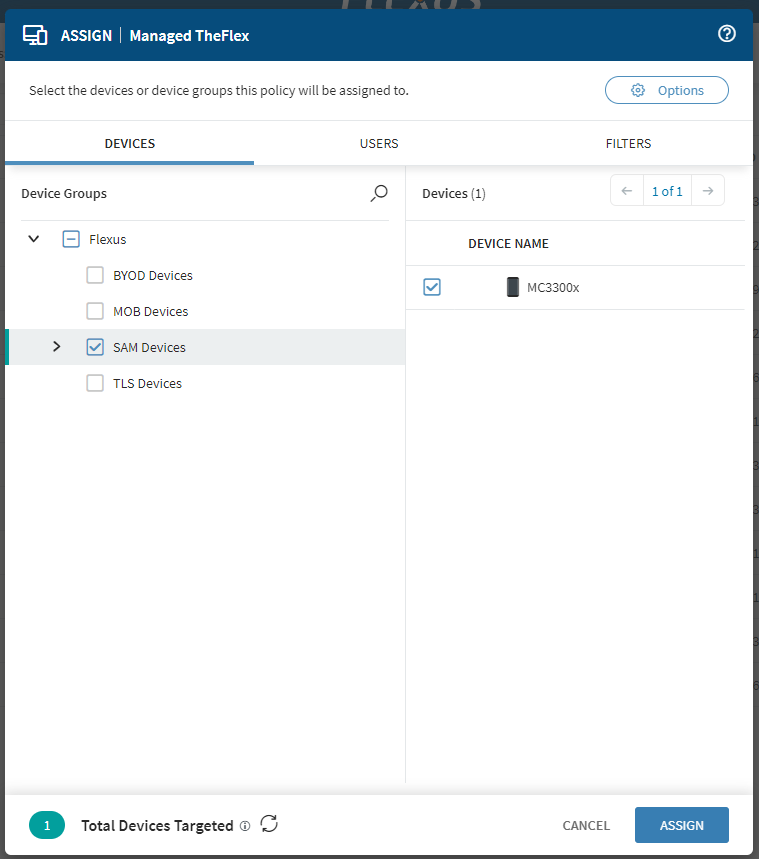Switch to the Filters tab
759x859 pixels.
pyautogui.click(x=628, y=143)
